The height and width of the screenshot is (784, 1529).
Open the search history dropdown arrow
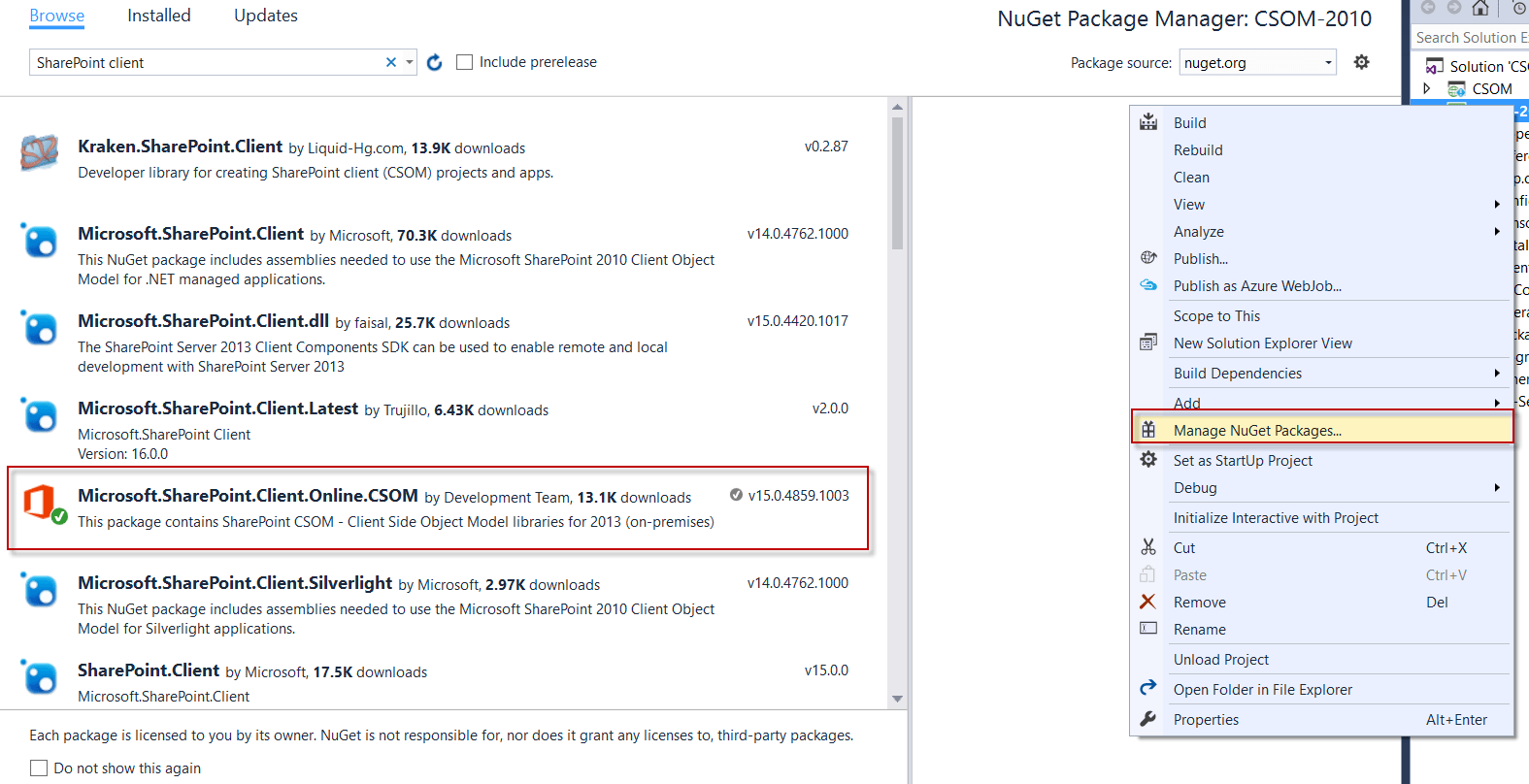point(410,62)
